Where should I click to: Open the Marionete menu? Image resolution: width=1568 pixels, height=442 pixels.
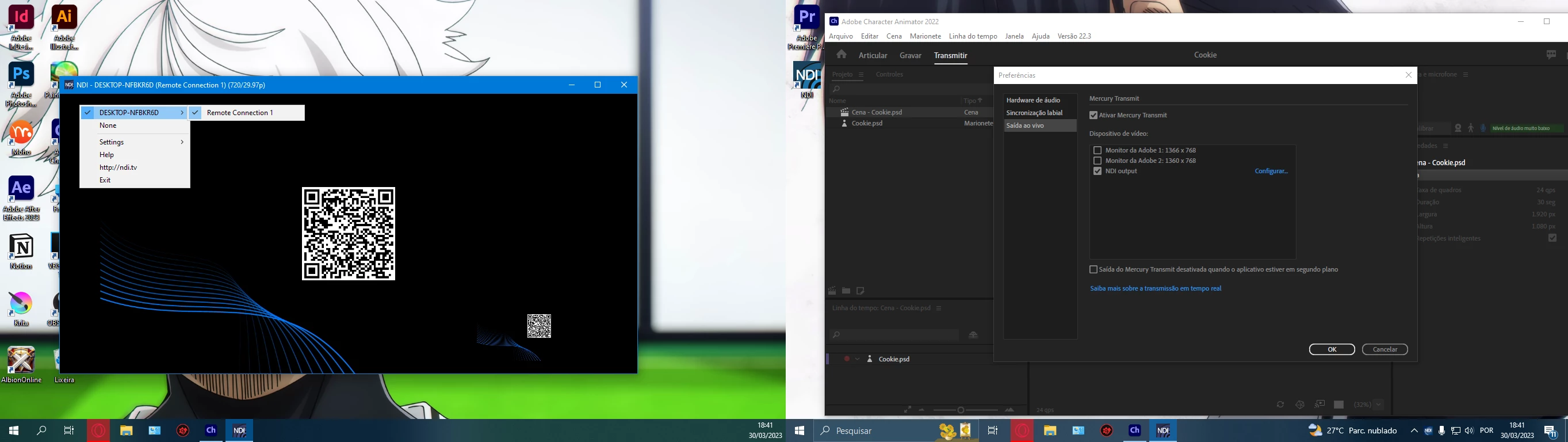pyautogui.click(x=925, y=36)
